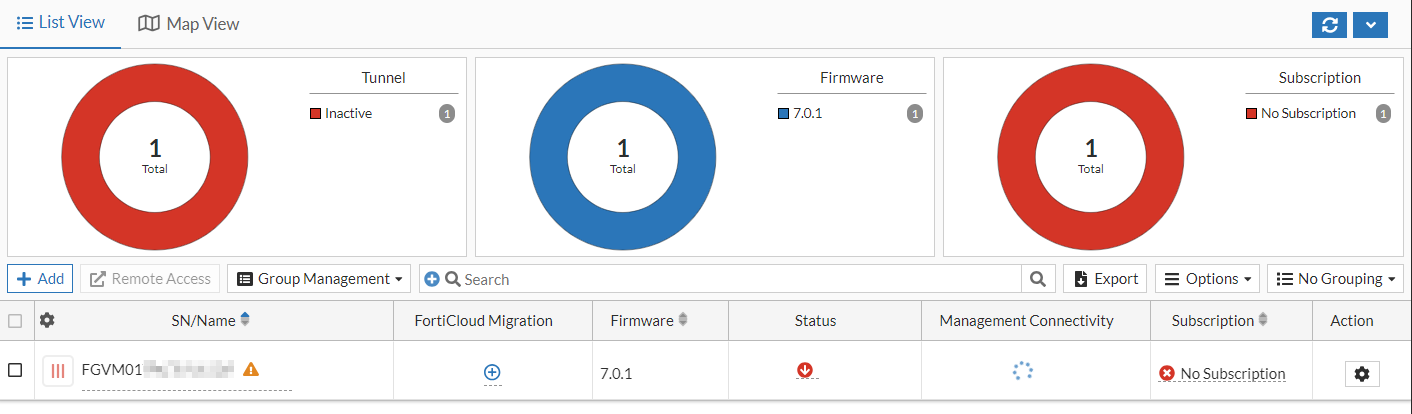Expand the Group Management dropdown
Screen dimensions: 1412x414
(319, 279)
